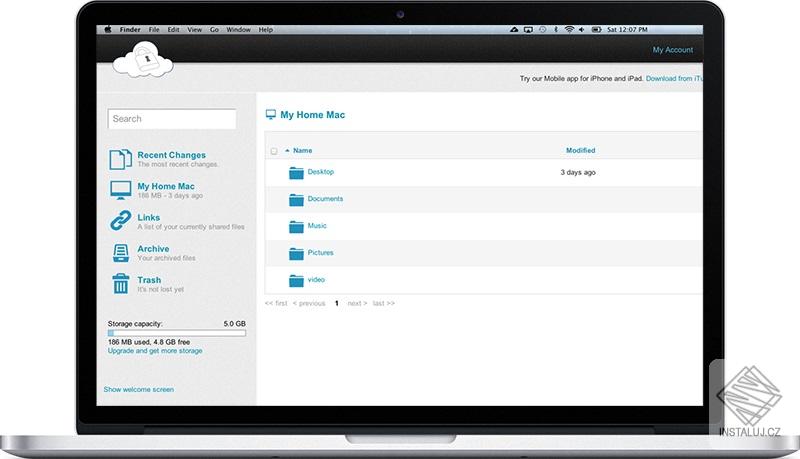Click the cloud drive menu bar icon

[514, 30]
